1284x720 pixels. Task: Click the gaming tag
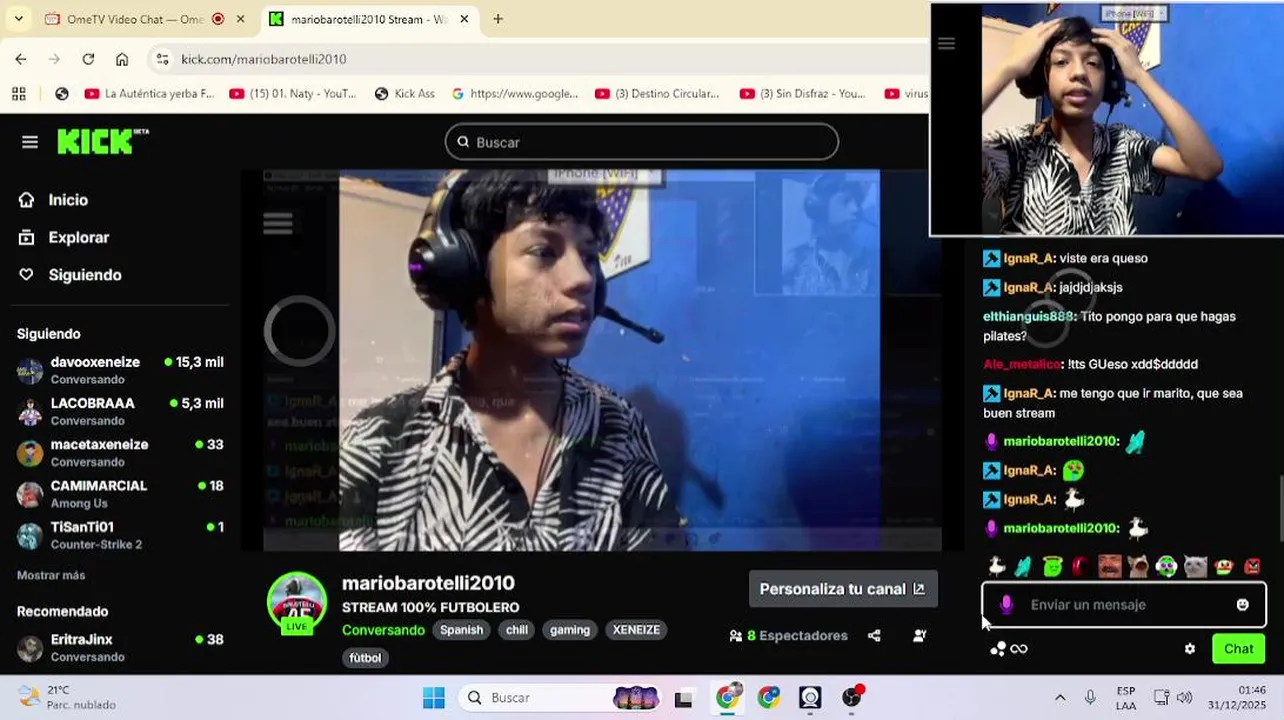[570, 630]
